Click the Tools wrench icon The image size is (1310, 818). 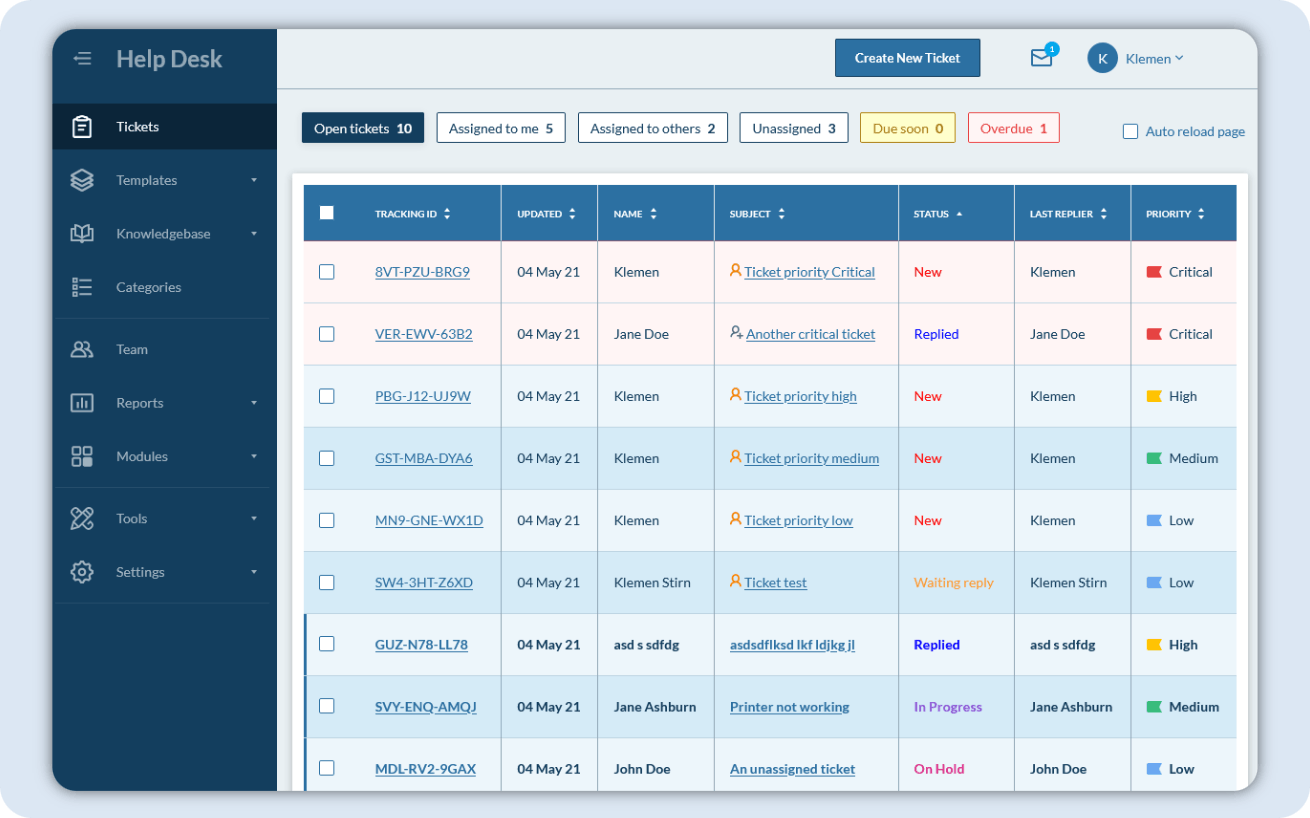point(82,518)
